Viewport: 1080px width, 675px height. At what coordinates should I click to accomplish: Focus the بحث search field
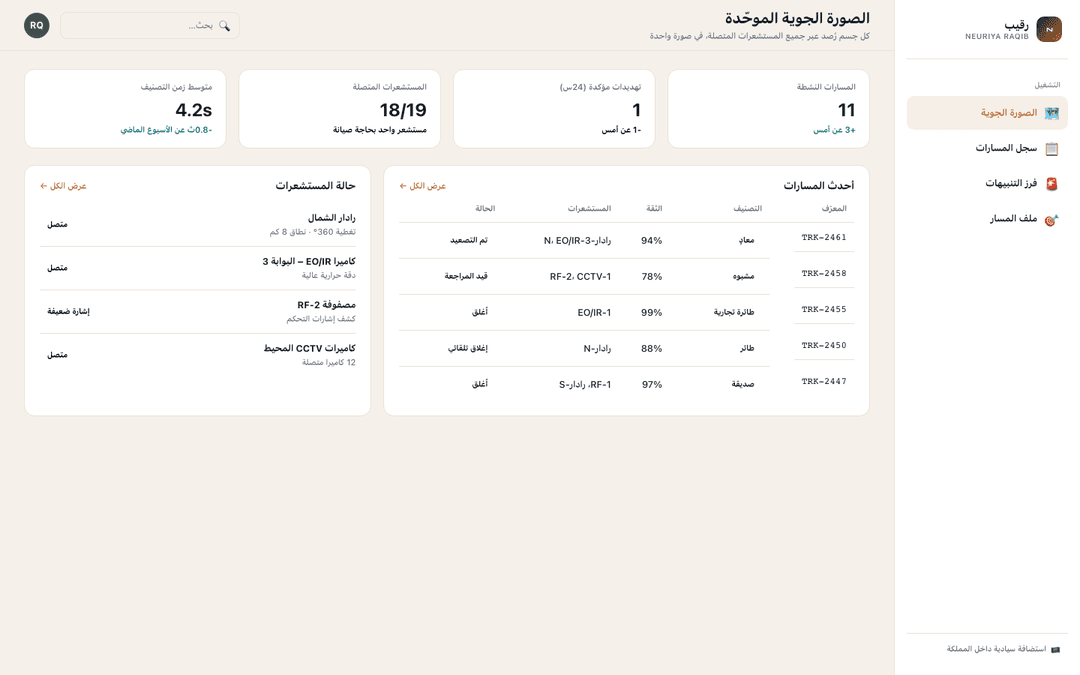[150, 25]
